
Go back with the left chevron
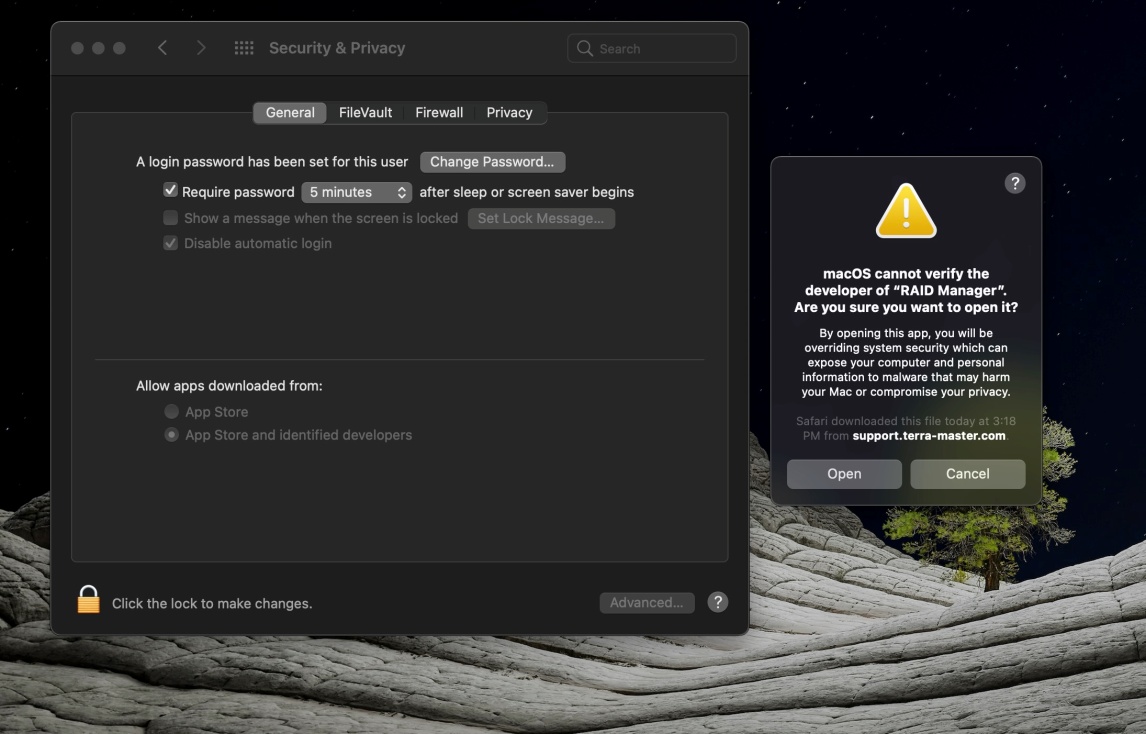(162, 48)
